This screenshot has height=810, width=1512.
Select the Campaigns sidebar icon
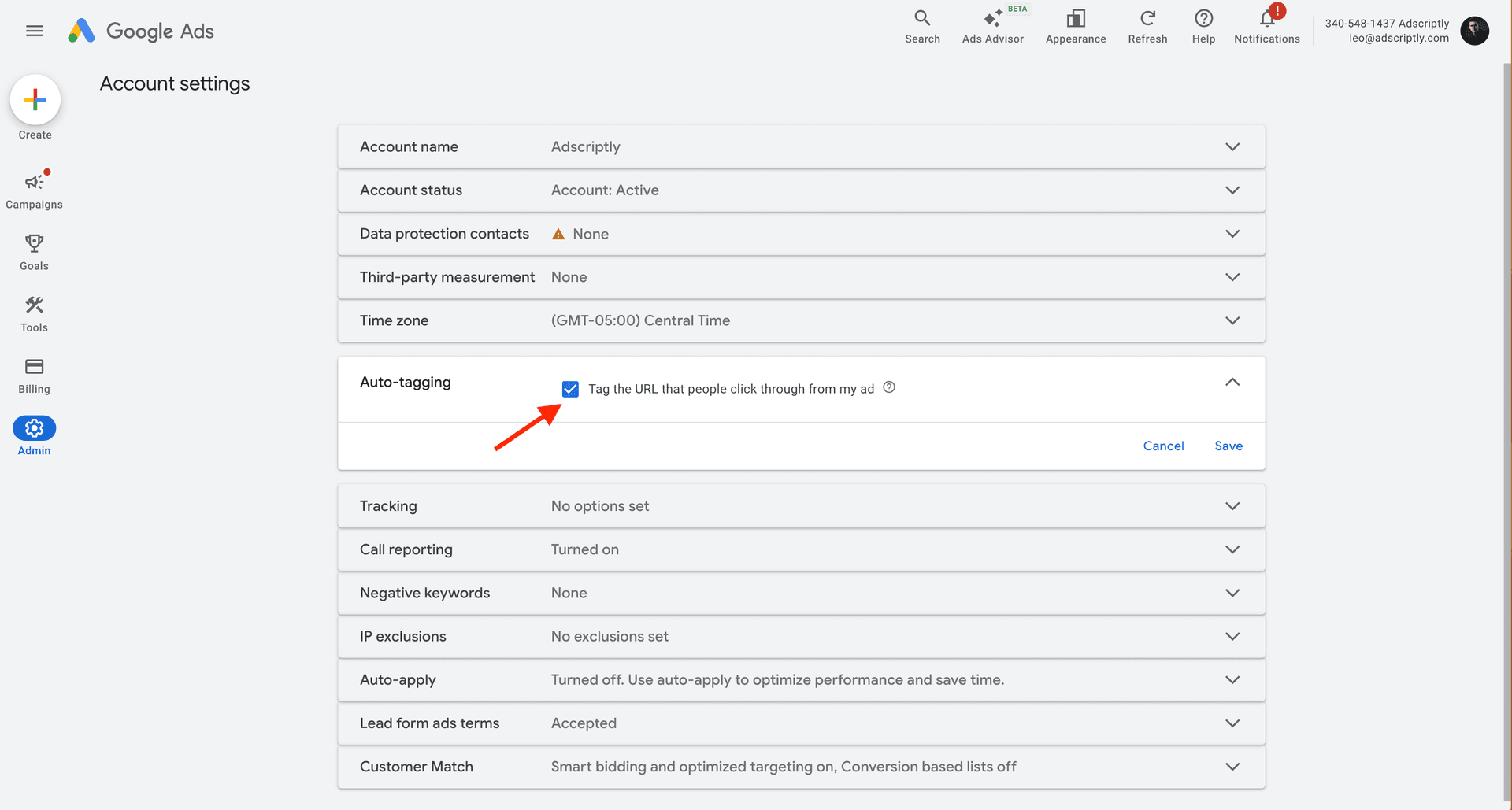(34, 183)
